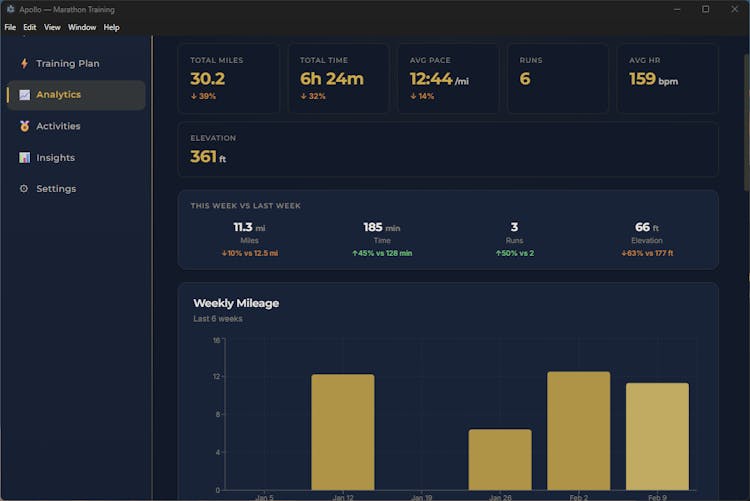Maximize the Apollo window
The height and width of the screenshot is (501, 750).
pos(705,9)
